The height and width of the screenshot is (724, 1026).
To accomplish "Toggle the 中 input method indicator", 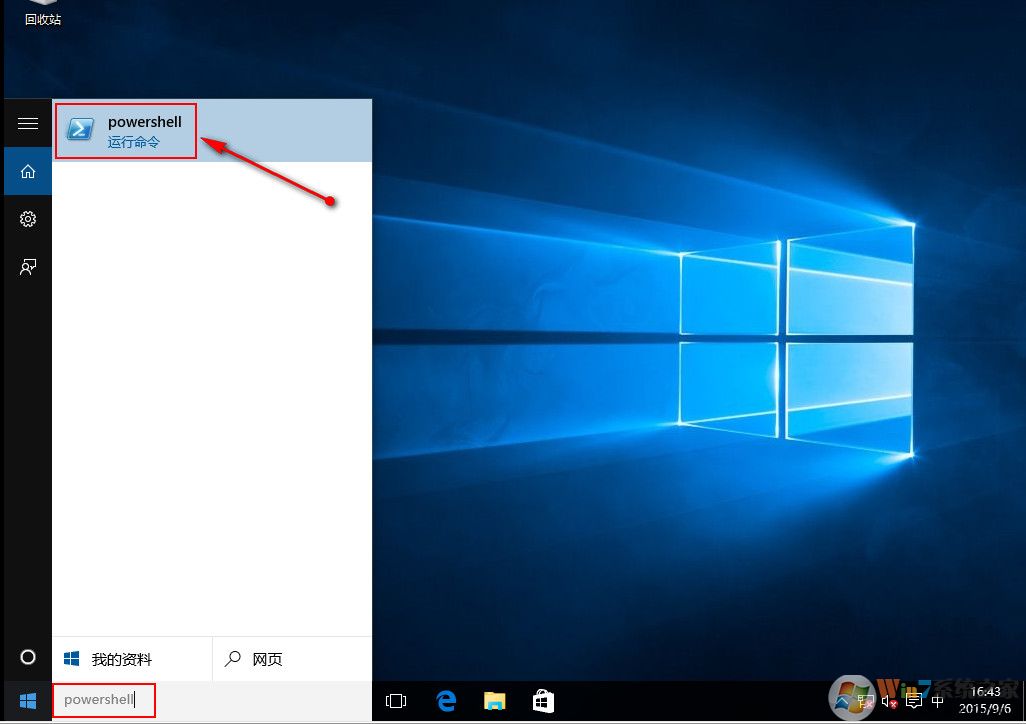I will [x=938, y=701].
